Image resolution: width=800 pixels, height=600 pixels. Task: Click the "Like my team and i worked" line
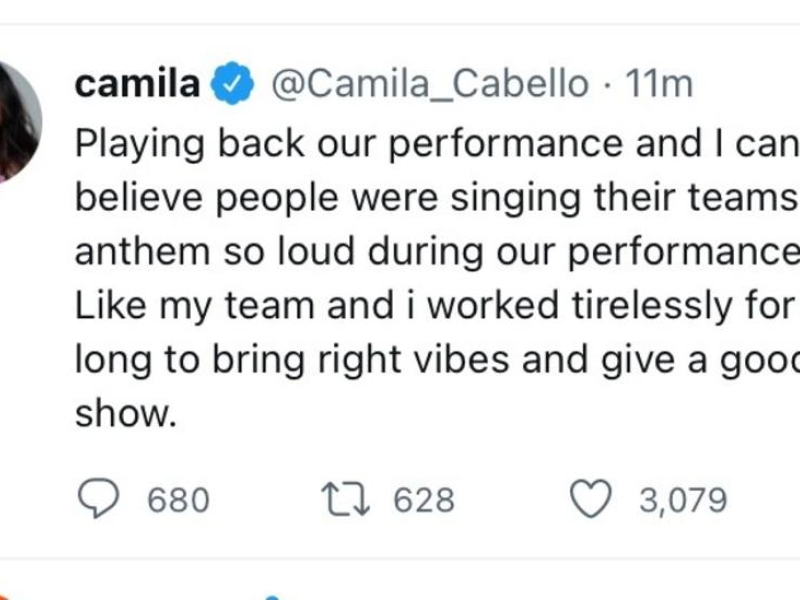pos(435,306)
